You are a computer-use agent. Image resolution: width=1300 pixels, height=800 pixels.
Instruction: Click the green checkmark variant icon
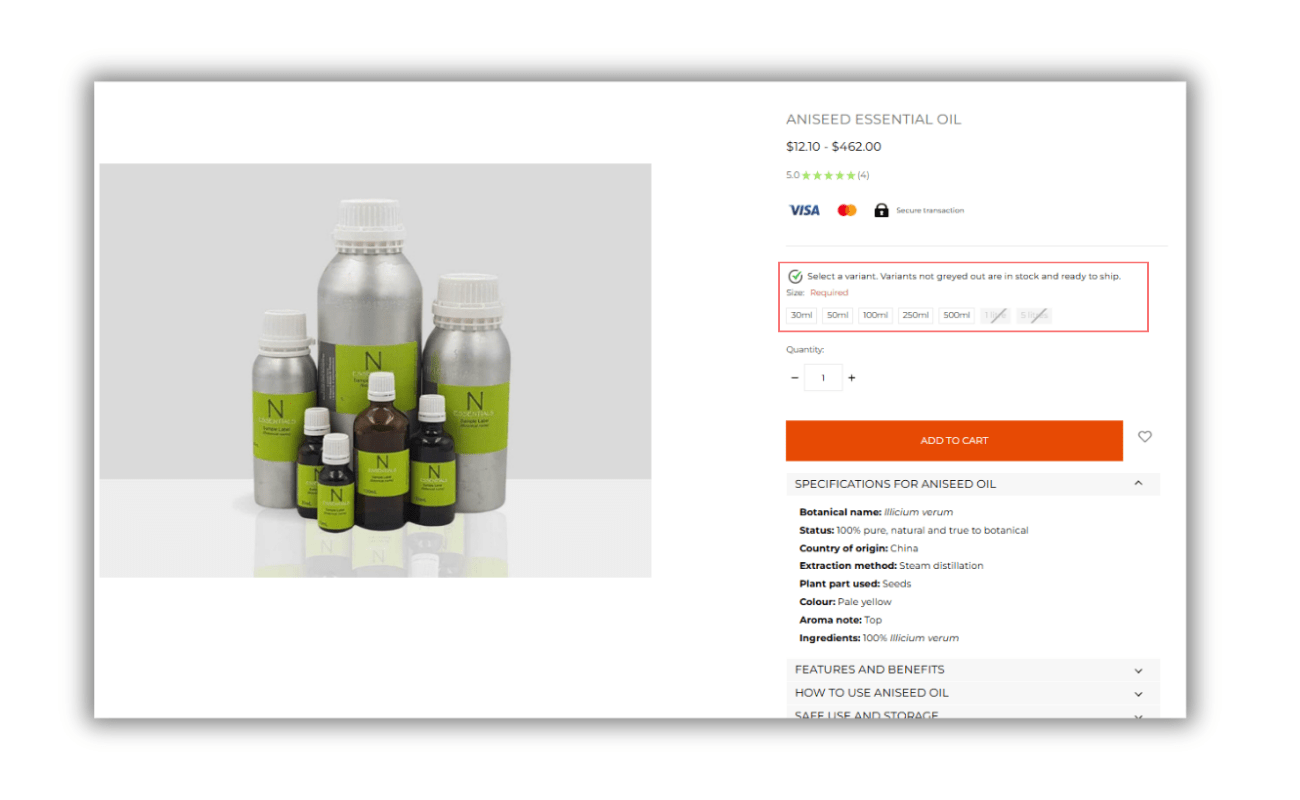pyautogui.click(x=795, y=276)
